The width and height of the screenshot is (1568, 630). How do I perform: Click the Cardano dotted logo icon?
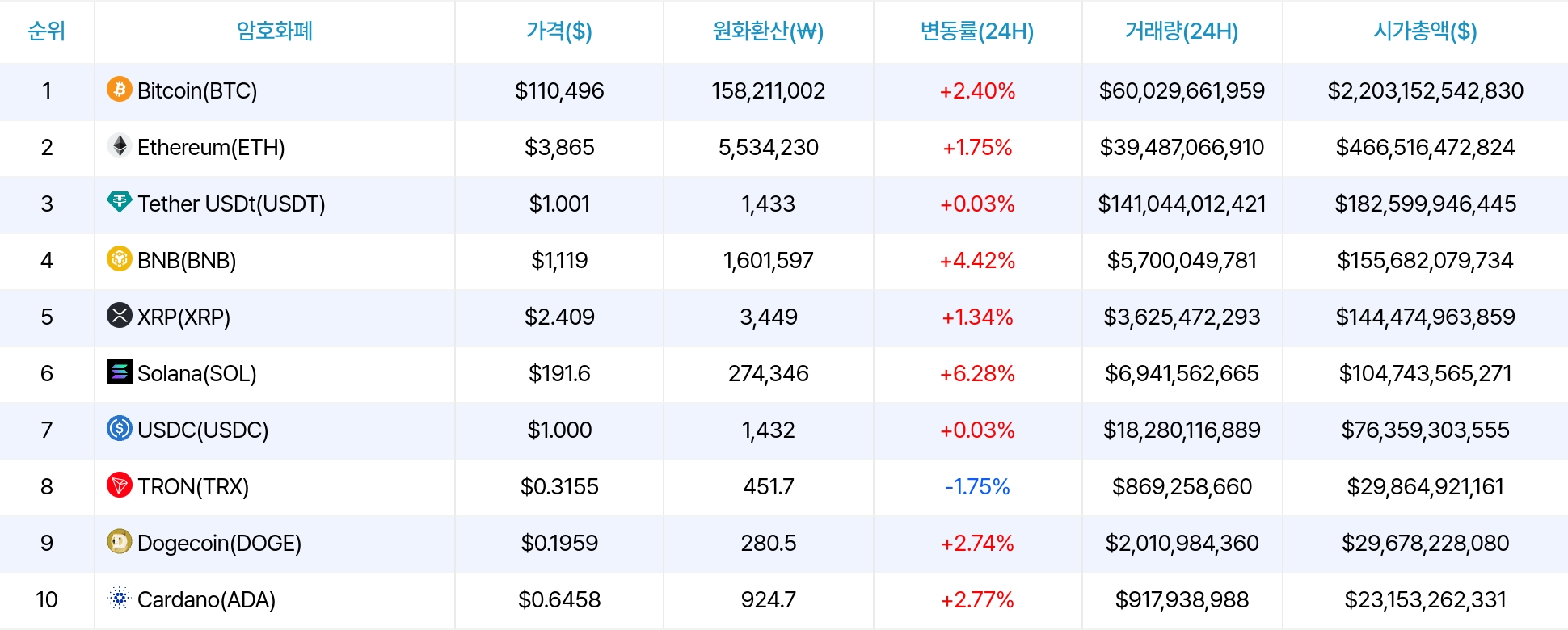120,598
